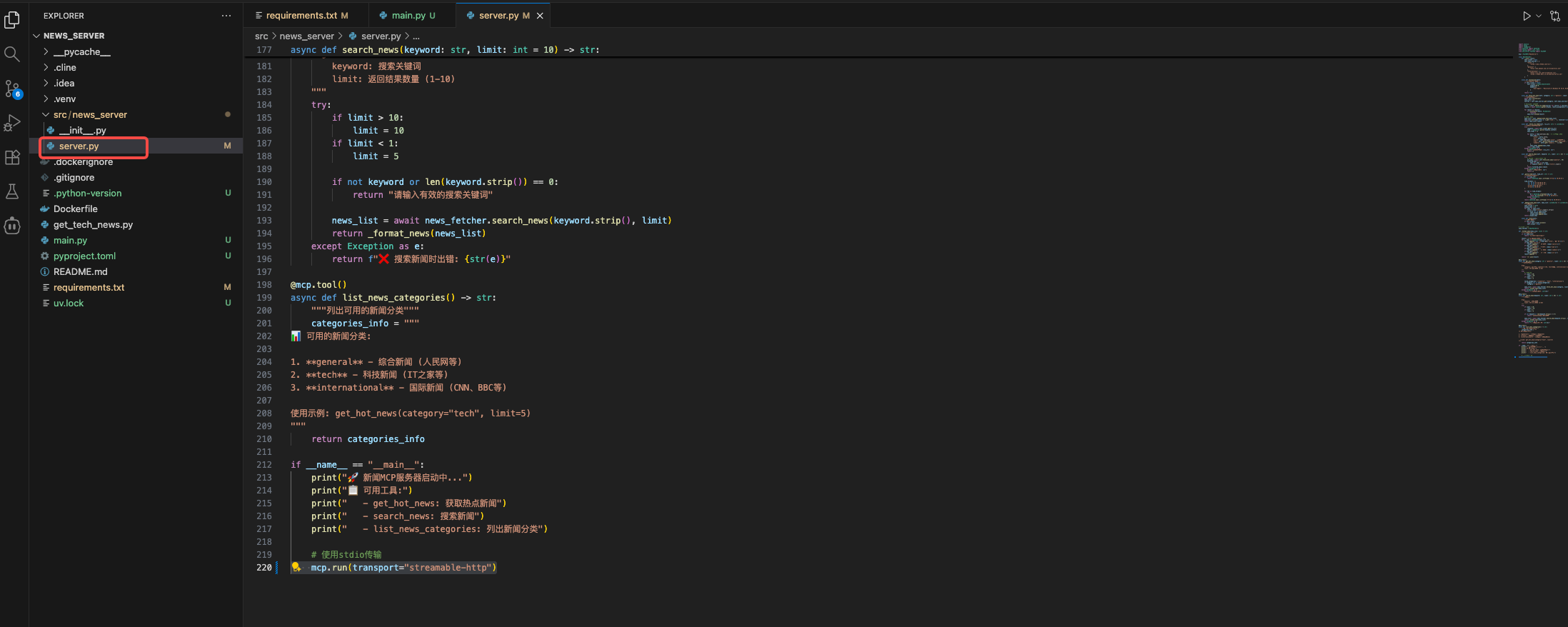
Task: Run Python file using play button
Action: (1527, 16)
